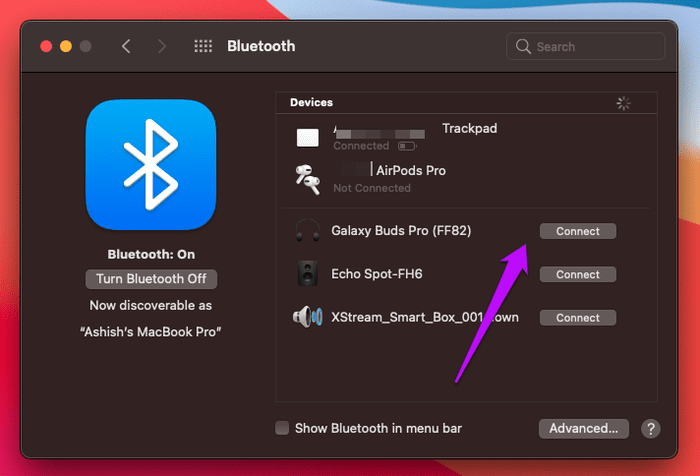Screen dimensions: 700x476
Task: Click "Ashish's MacBook Pro" discoverable name
Action: pos(150,332)
